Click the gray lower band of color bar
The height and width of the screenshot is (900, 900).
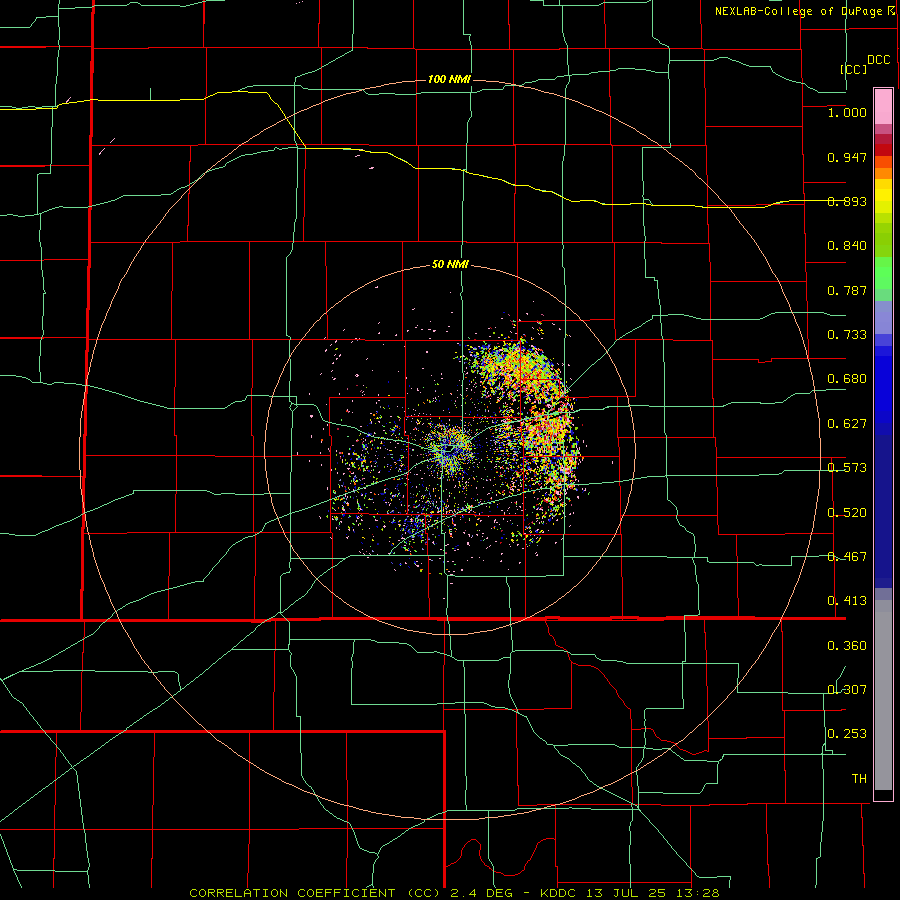[x=883, y=695]
